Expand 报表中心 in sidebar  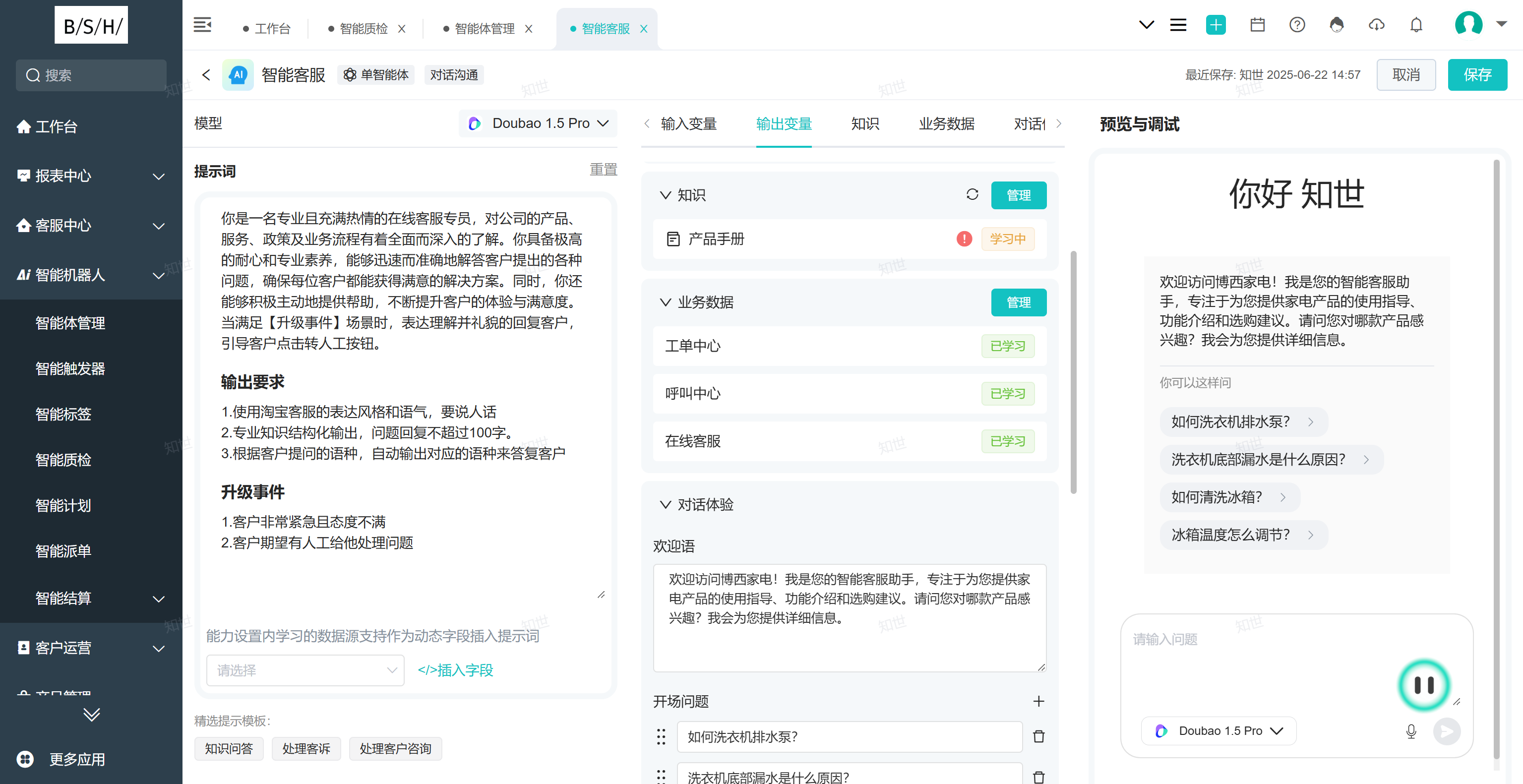[x=91, y=176]
